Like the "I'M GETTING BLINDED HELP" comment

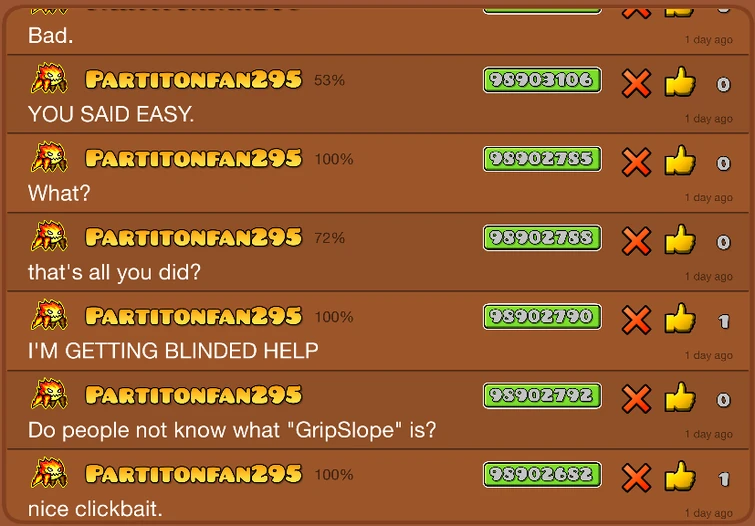[x=680, y=318]
